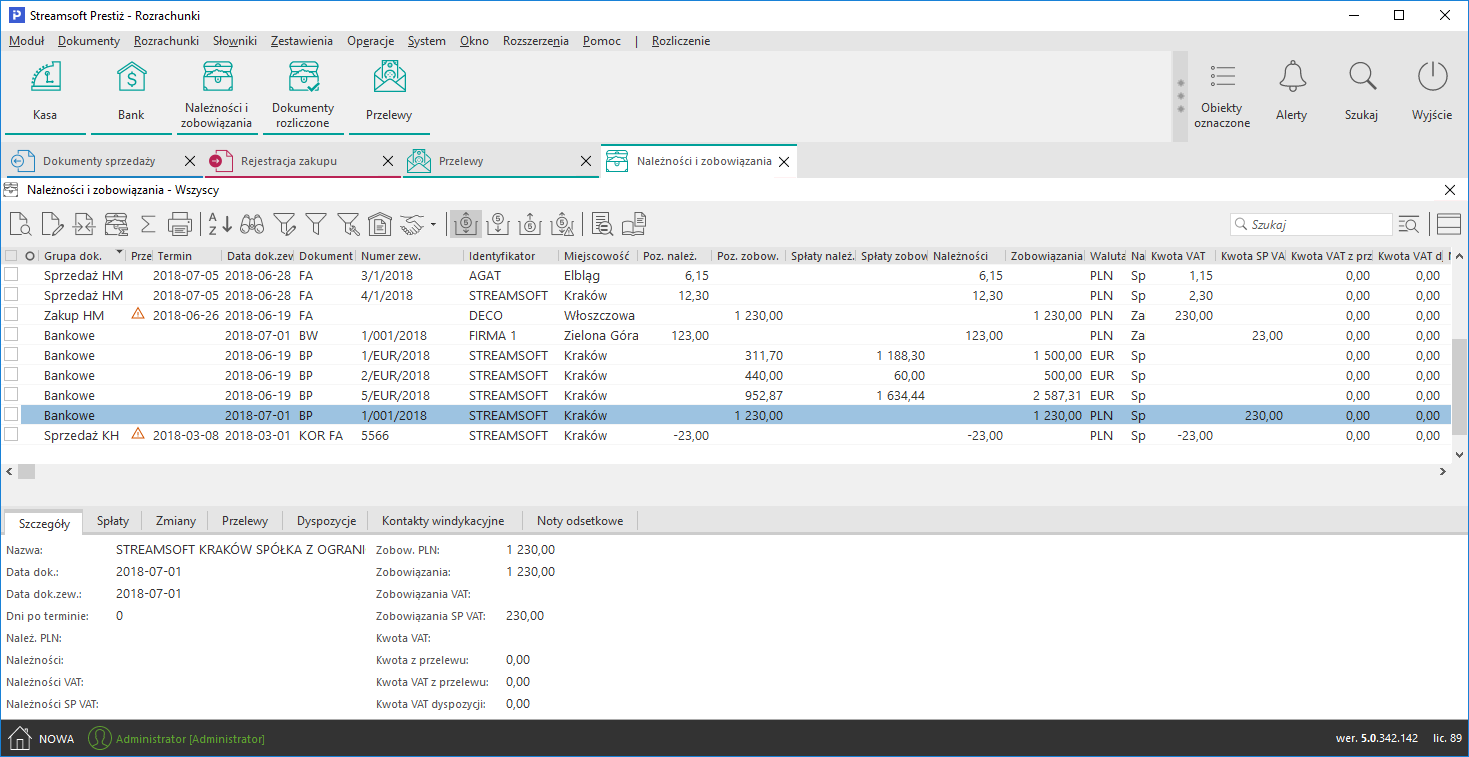The height and width of the screenshot is (757, 1469).
Task: Close Należności i zobowiązania - Wszyscy panel
Action: (x=1450, y=190)
